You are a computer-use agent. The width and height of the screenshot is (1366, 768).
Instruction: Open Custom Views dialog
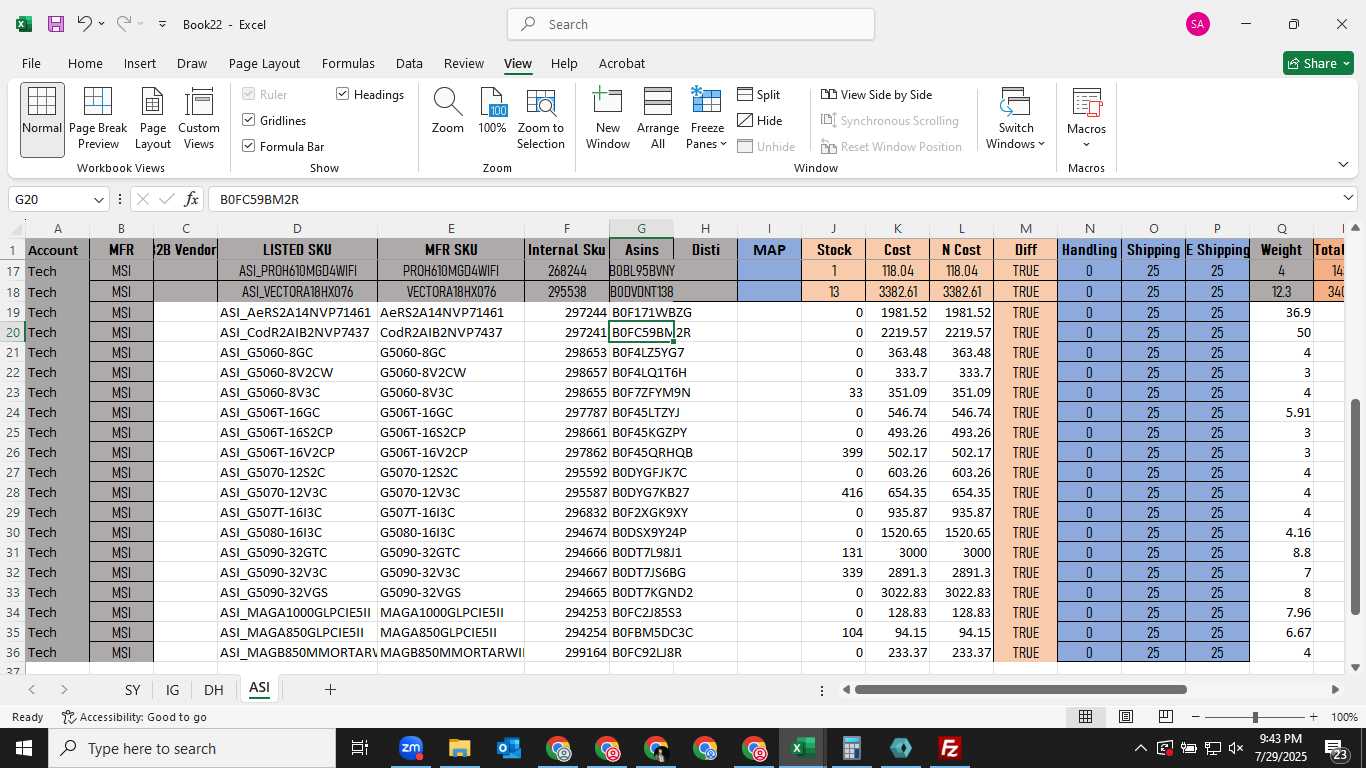click(199, 119)
